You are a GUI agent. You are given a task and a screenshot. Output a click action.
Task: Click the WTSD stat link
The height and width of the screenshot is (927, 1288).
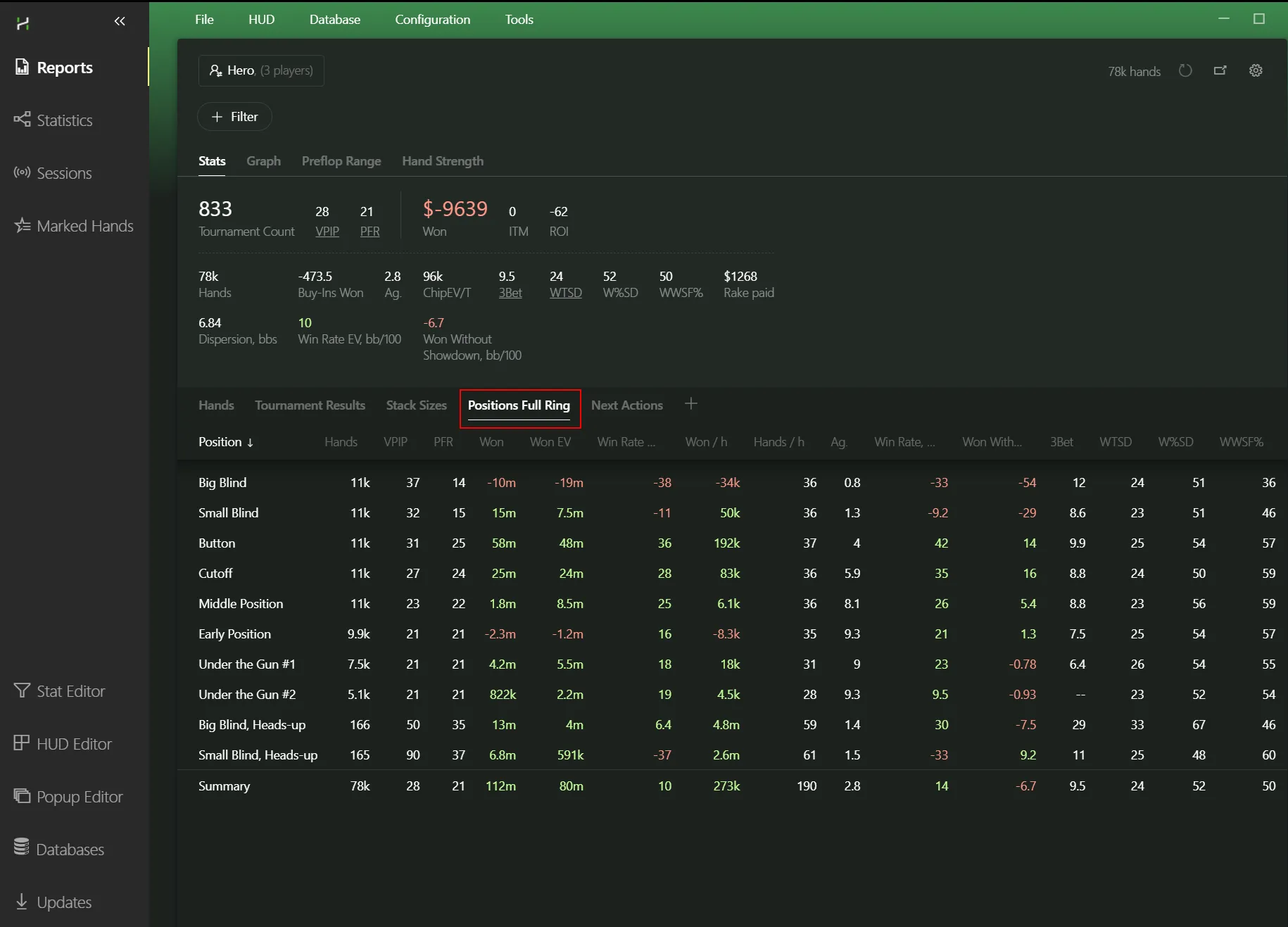click(565, 293)
